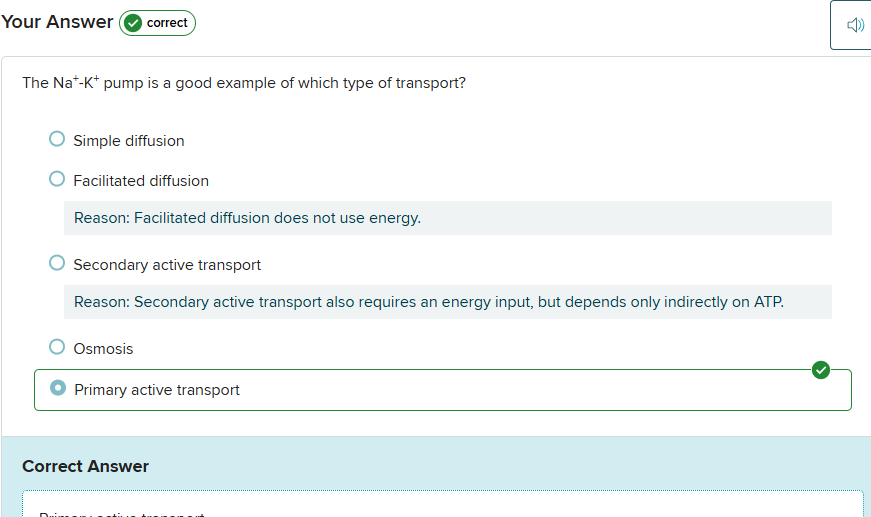This screenshot has width=871, height=517.
Task: Click the "Correct Answer" heading
Action: click(x=85, y=466)
